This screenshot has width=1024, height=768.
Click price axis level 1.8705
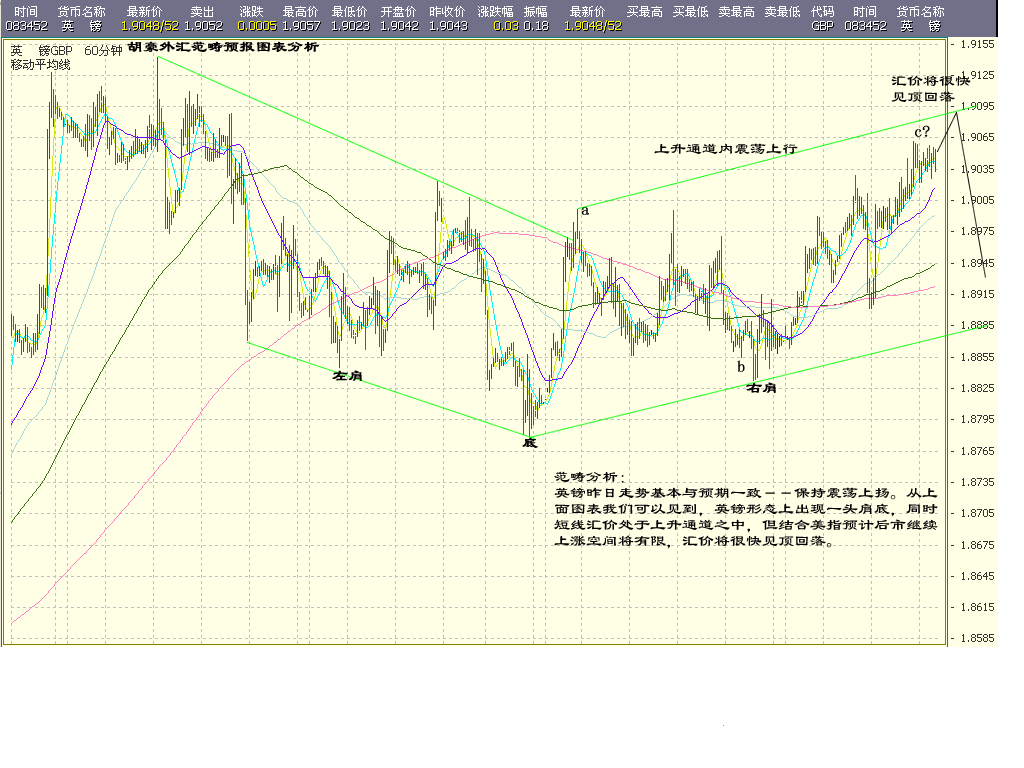pos(978,513)
